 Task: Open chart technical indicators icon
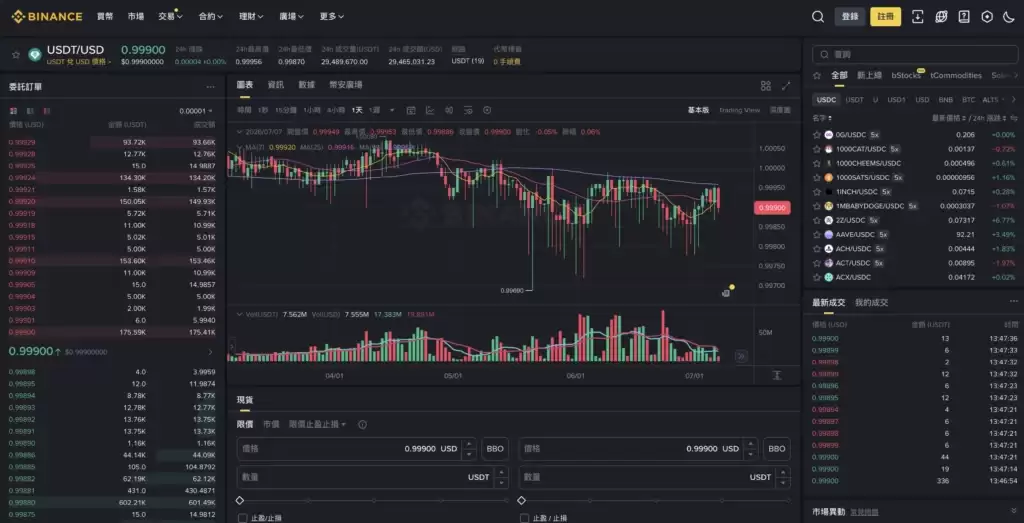pos(430,110)
